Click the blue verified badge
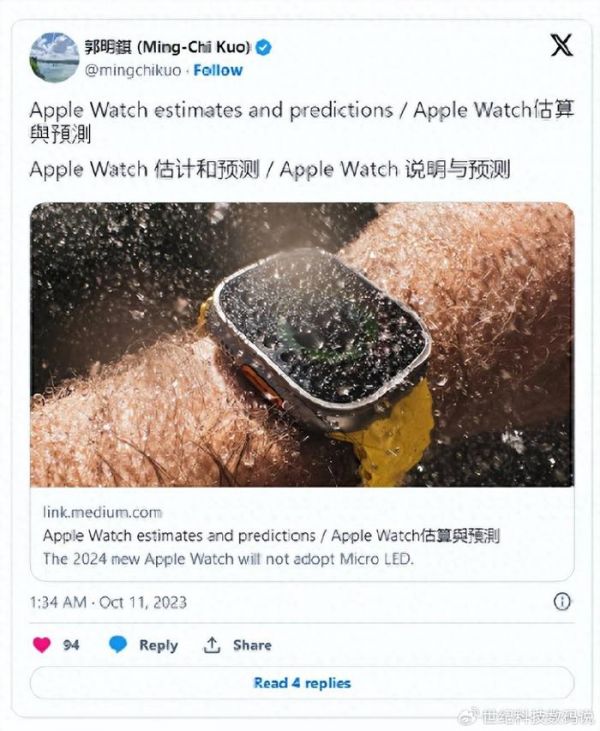 pyautogui.click(x=263, y=48)
